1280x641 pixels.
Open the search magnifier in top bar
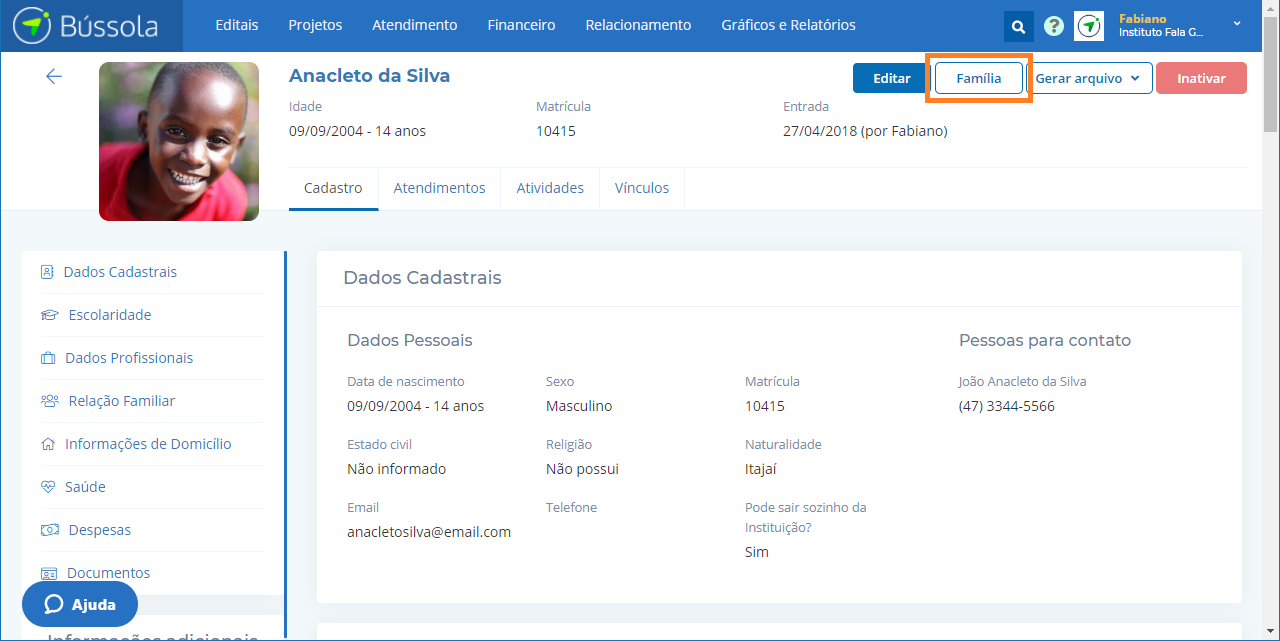(1018, 26)
